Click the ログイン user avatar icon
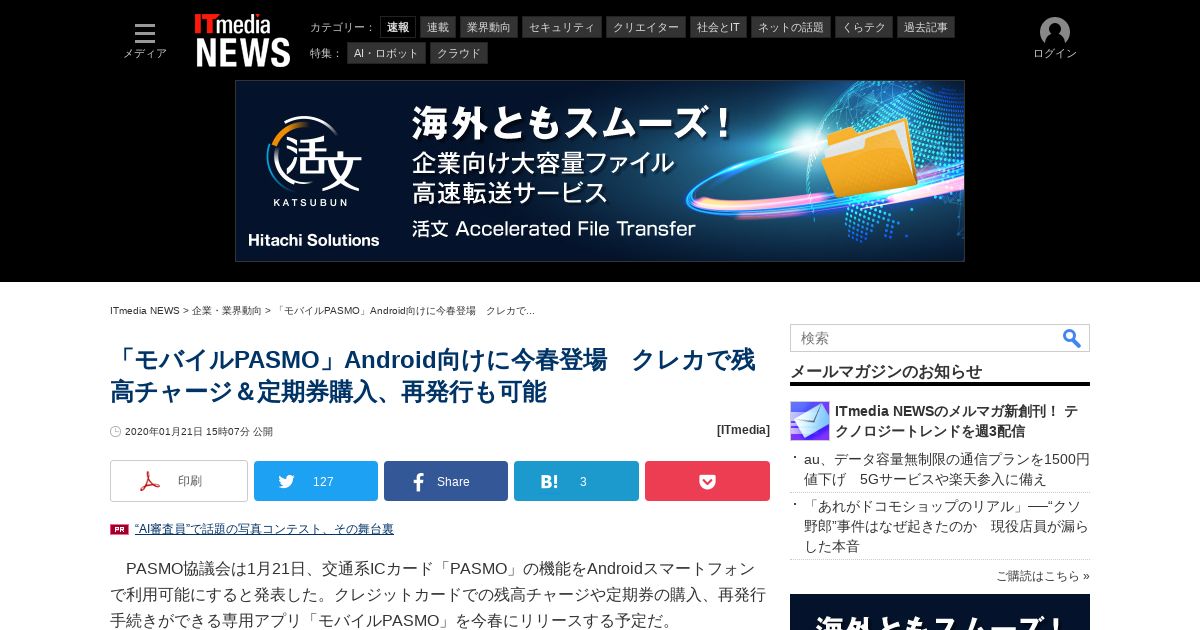This screenshot has height=630, width=1200. pyautogui.click(x=1055, y=32)
